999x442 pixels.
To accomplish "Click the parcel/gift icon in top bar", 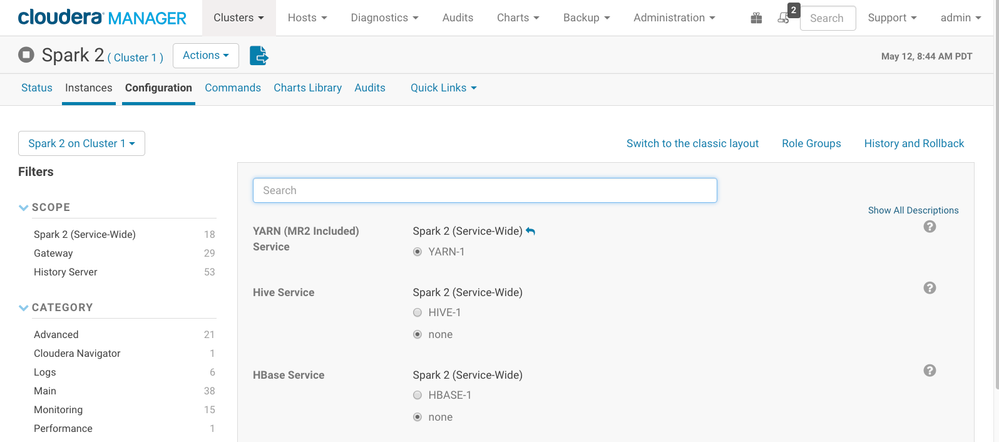I will (756, 18).
